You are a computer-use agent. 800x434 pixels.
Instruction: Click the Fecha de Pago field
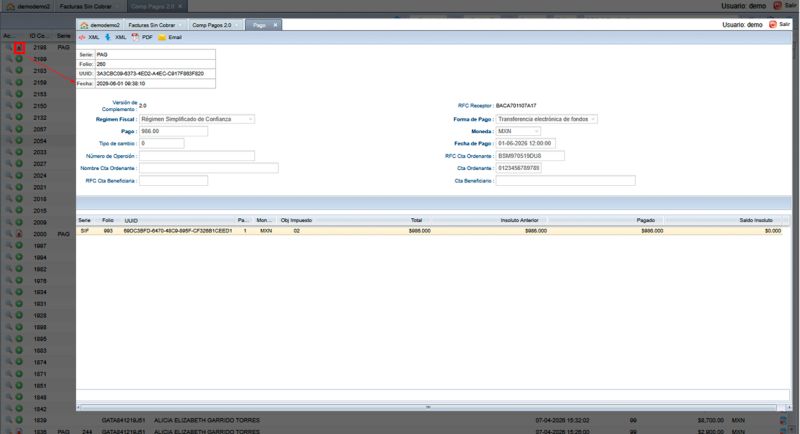[x=526, y=143]
